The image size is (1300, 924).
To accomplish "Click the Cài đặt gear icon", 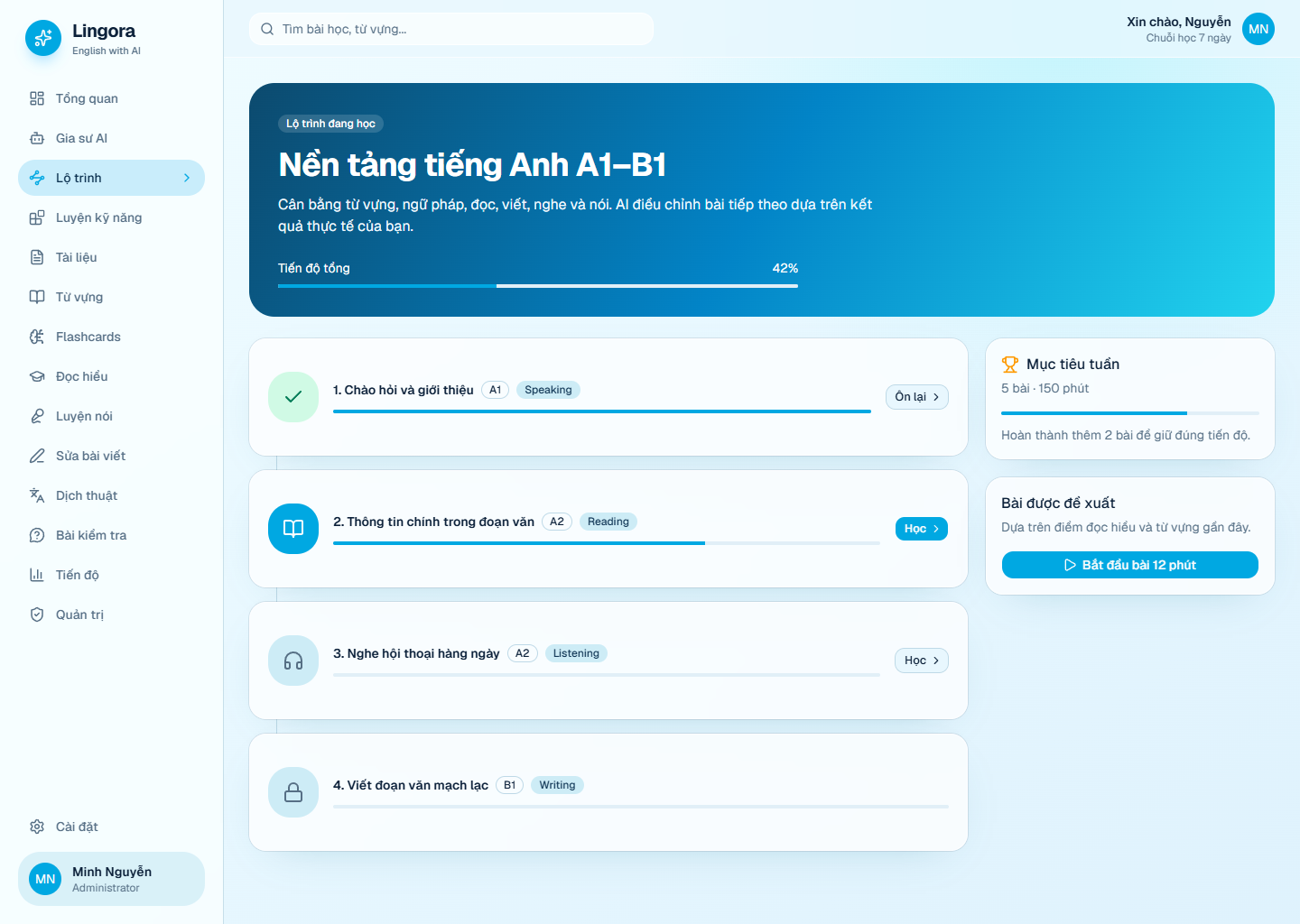I will pyautogui.click(x=37, y=827).
